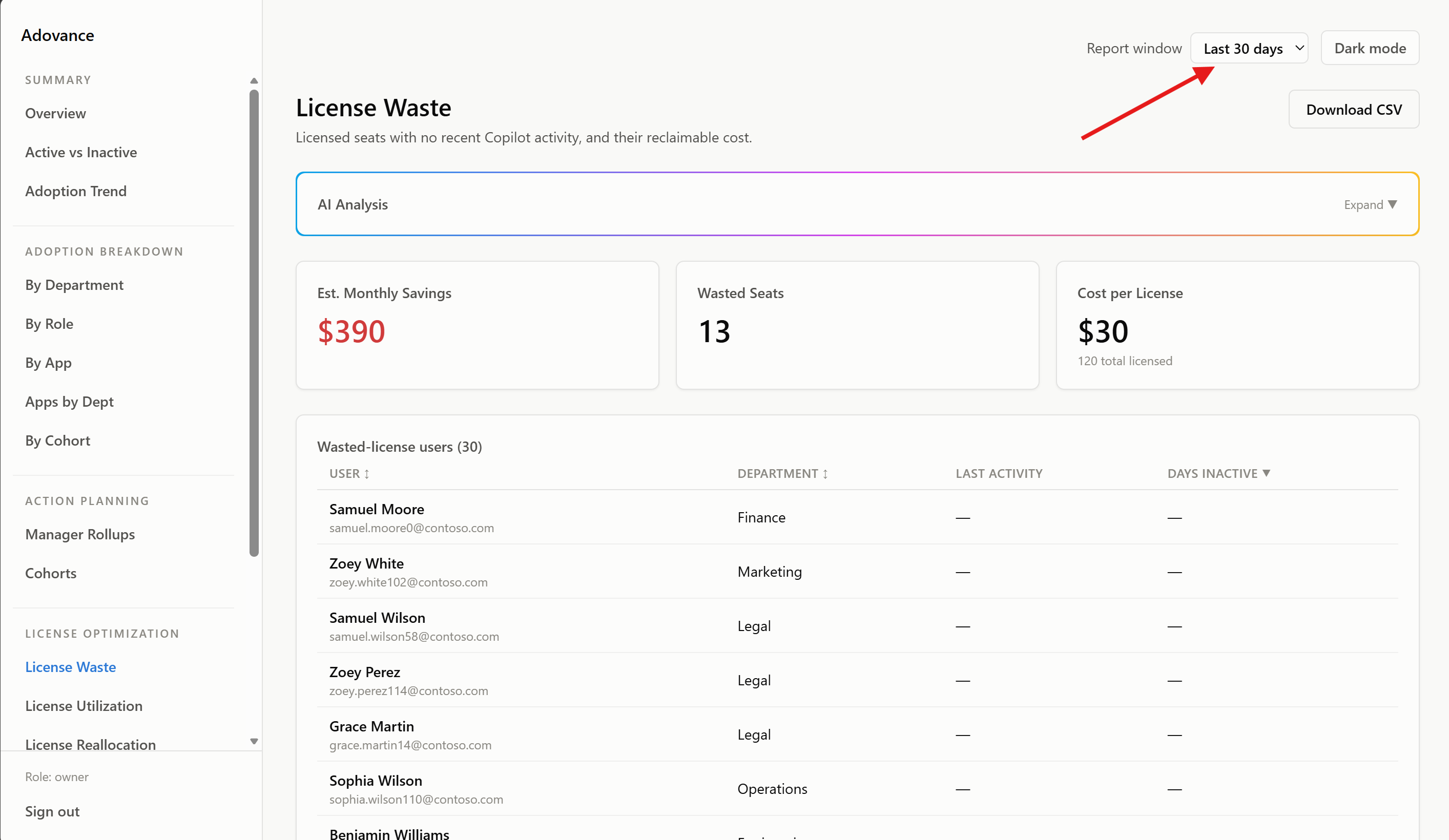This screenshot has height=840, width=1449.
Task: Click Last Activity column header
Action: coord(999,473)
